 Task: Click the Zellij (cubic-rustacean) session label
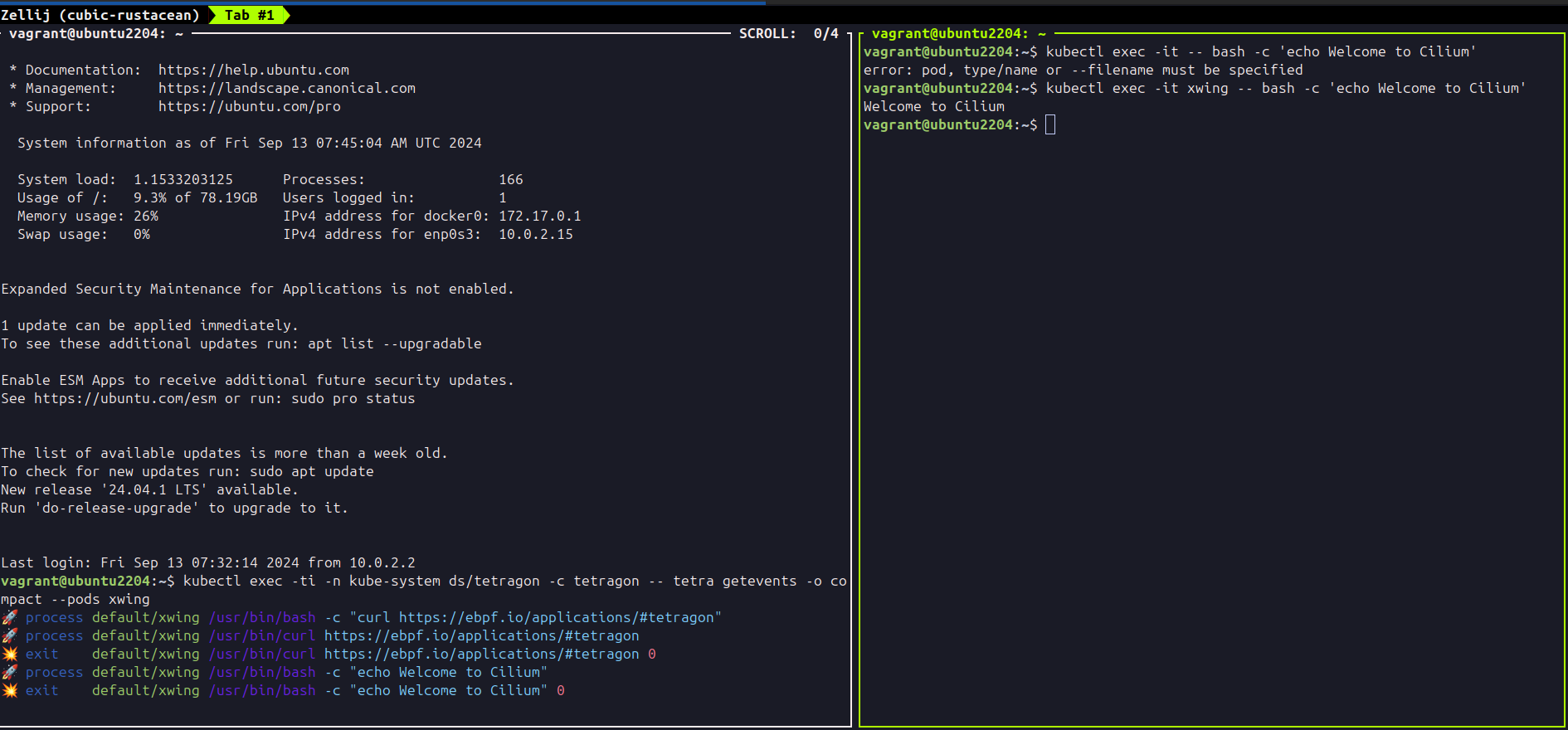tap(100, 15)
